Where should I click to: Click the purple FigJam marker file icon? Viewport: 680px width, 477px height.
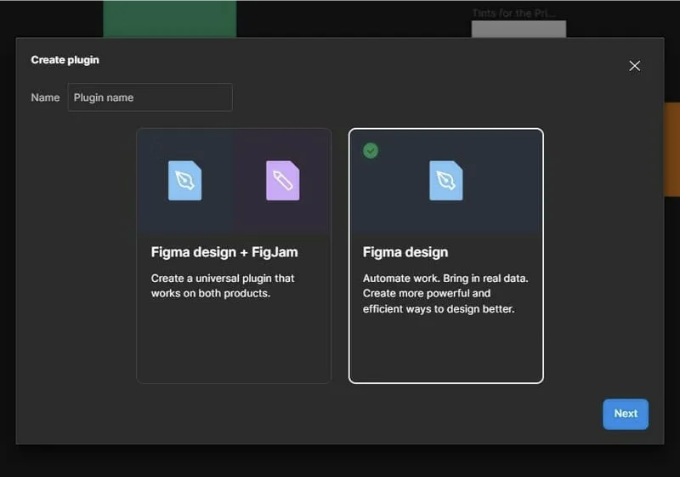[283, 180]
